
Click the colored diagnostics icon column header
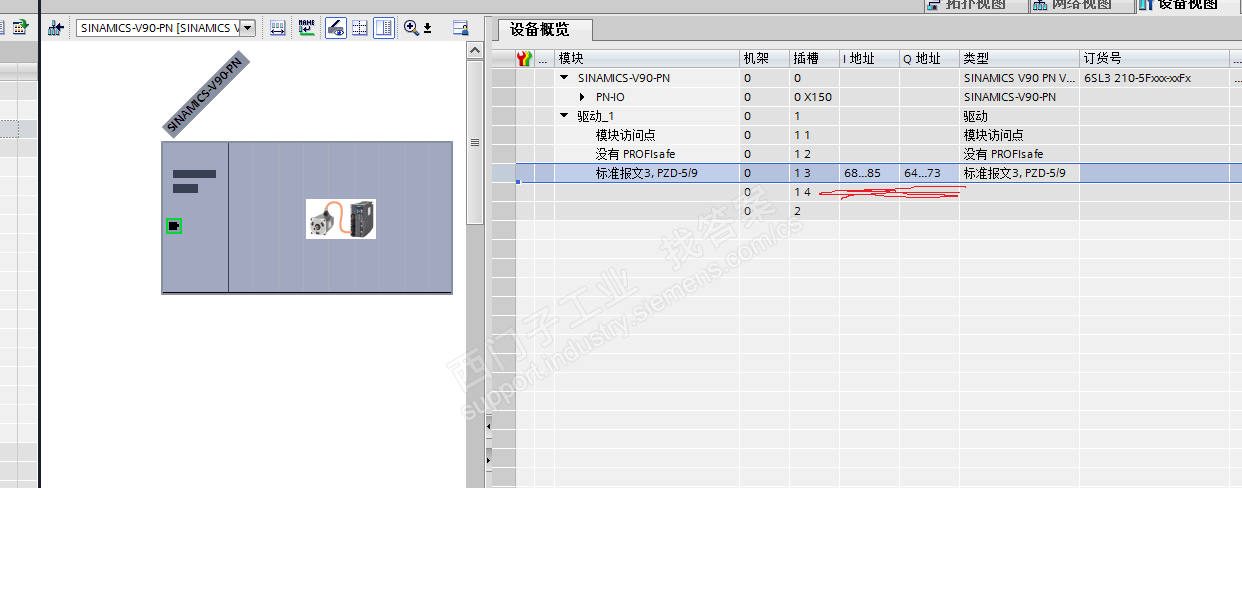525,59
